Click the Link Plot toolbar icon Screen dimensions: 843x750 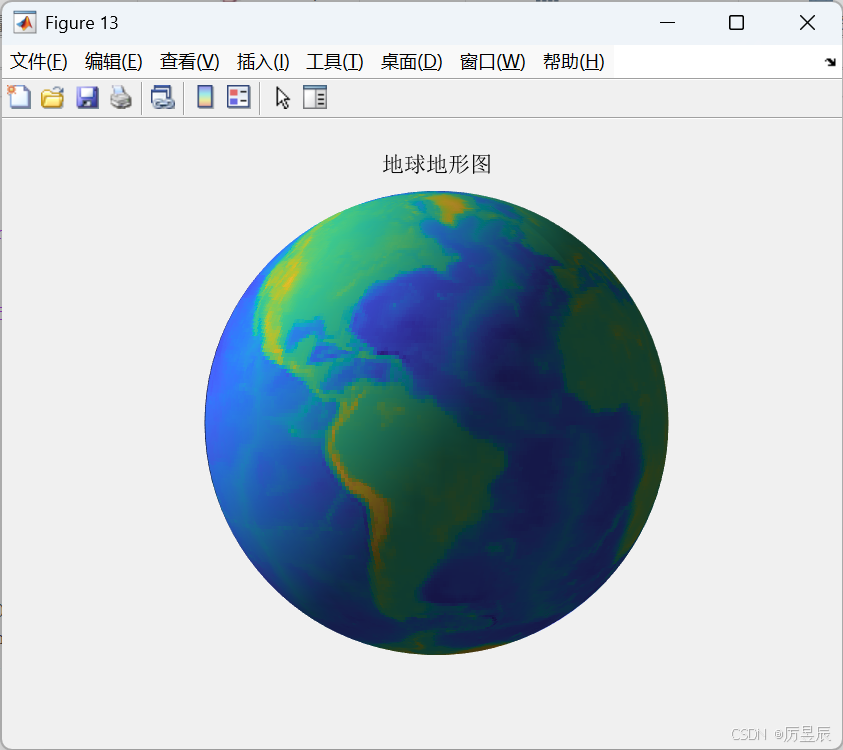point(162,97)
